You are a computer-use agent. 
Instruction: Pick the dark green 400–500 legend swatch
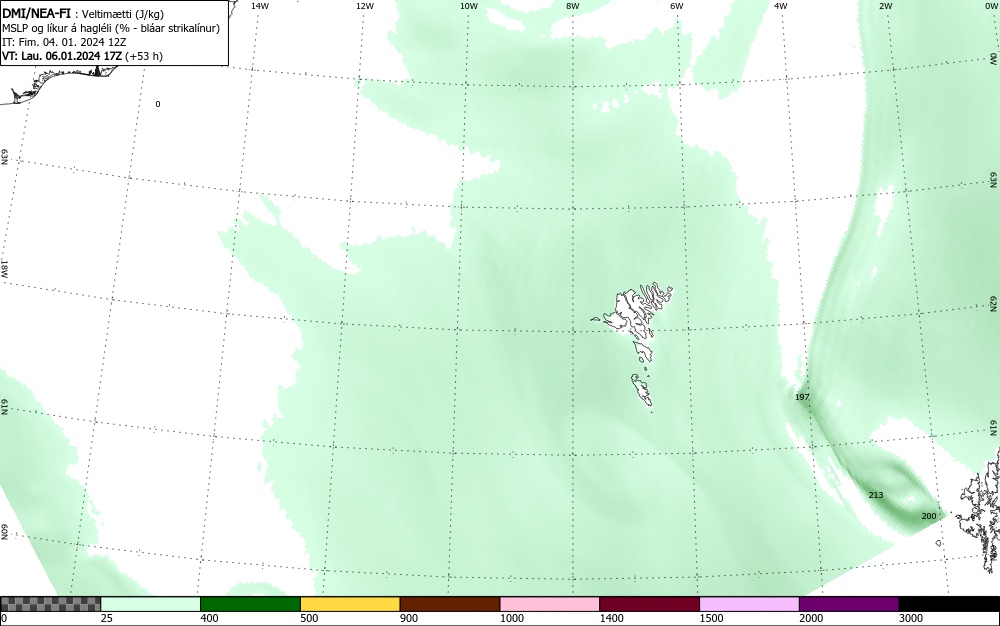[250, 604]
